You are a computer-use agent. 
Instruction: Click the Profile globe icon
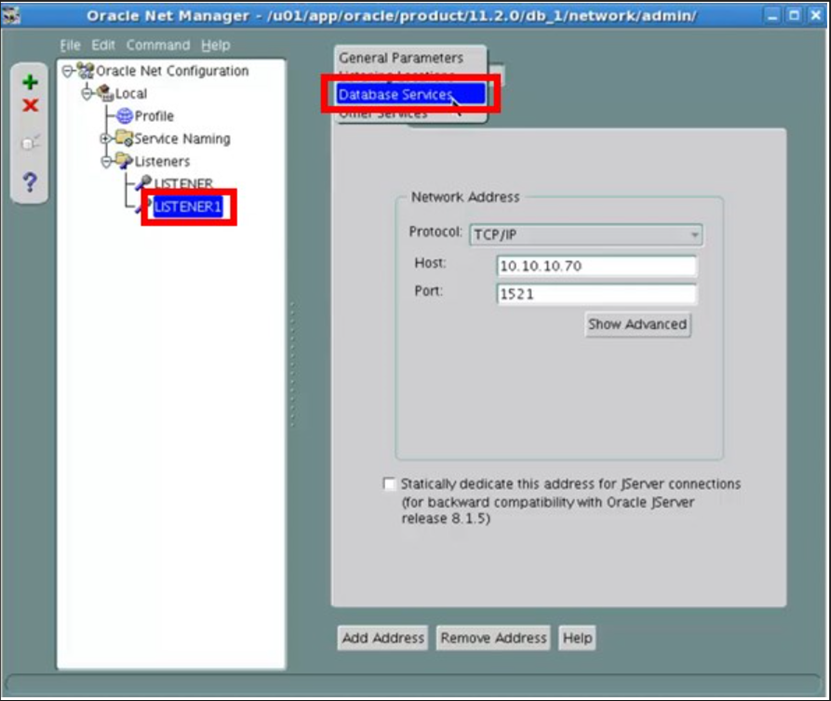click(125, 116)
